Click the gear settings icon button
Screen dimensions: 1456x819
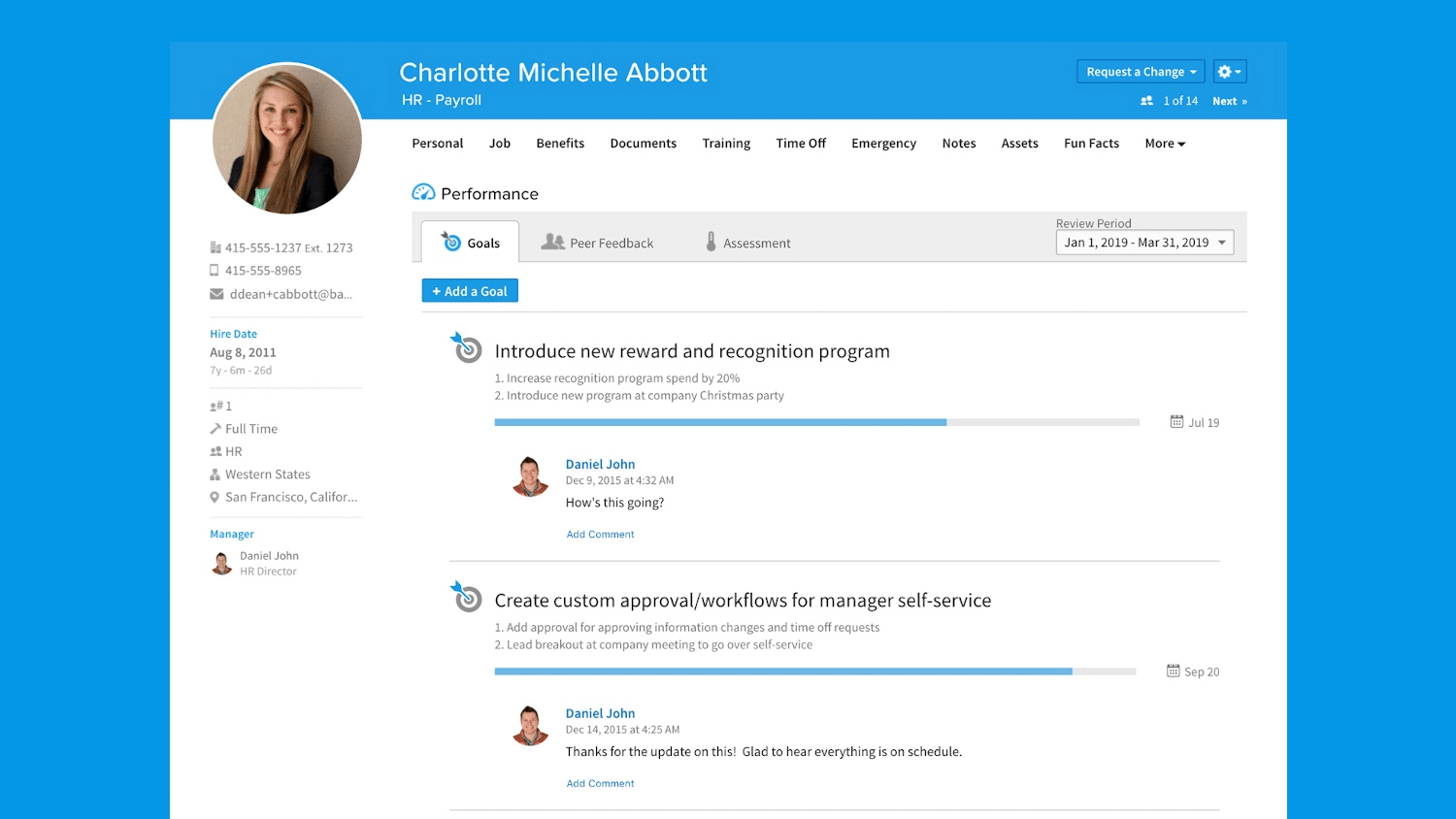pos(1229,72)
